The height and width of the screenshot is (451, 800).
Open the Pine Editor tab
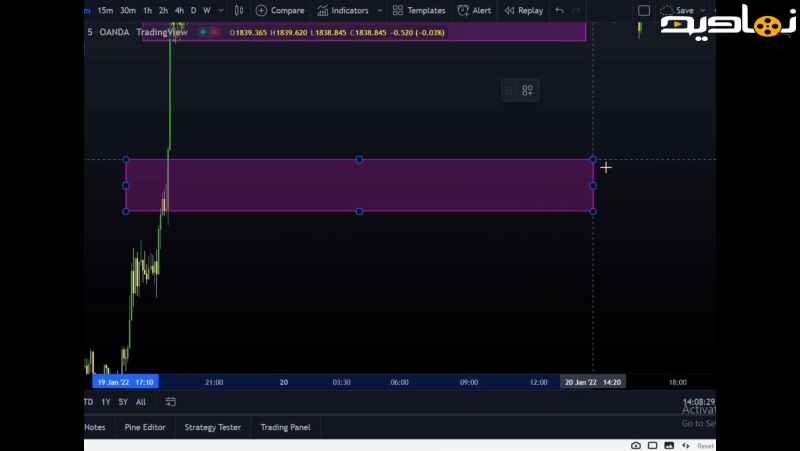point(145,427)
